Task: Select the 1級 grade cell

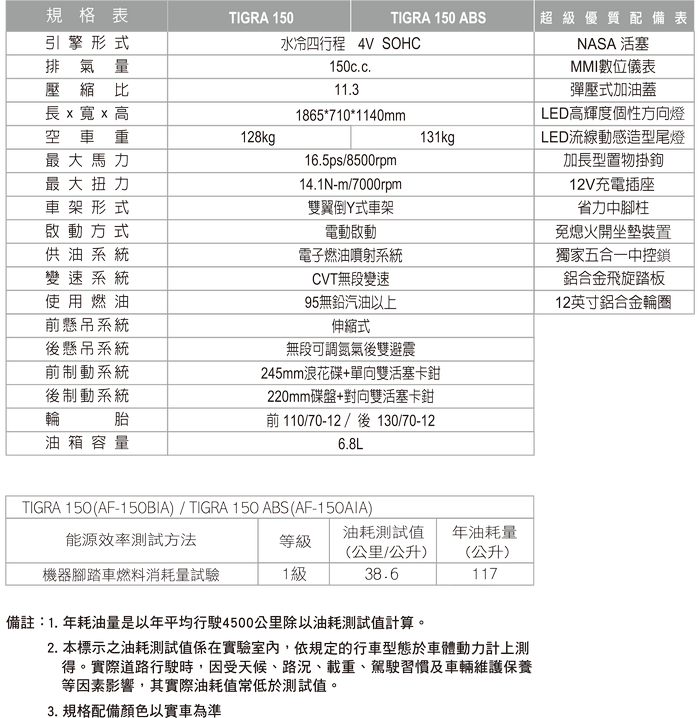Action: [x=293, y=574]
